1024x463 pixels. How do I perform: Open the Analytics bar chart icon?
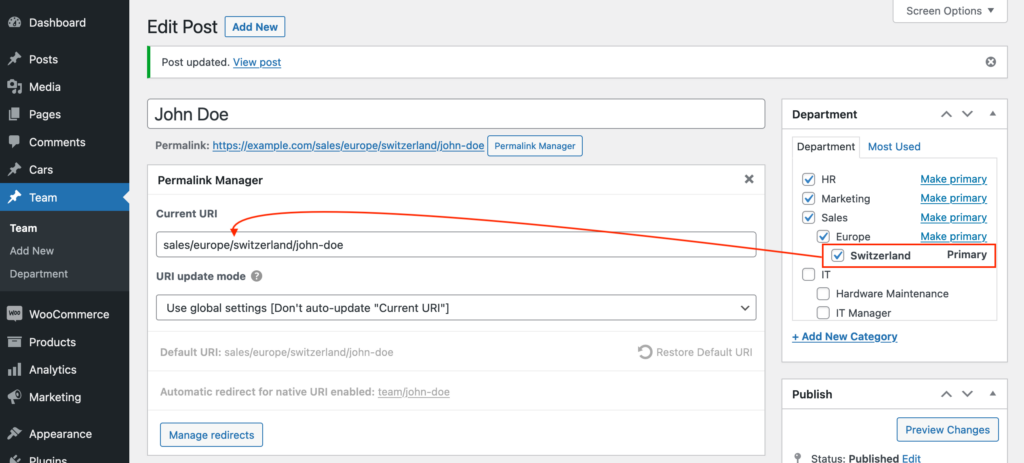pyautogui.click(x=14, y=370)
